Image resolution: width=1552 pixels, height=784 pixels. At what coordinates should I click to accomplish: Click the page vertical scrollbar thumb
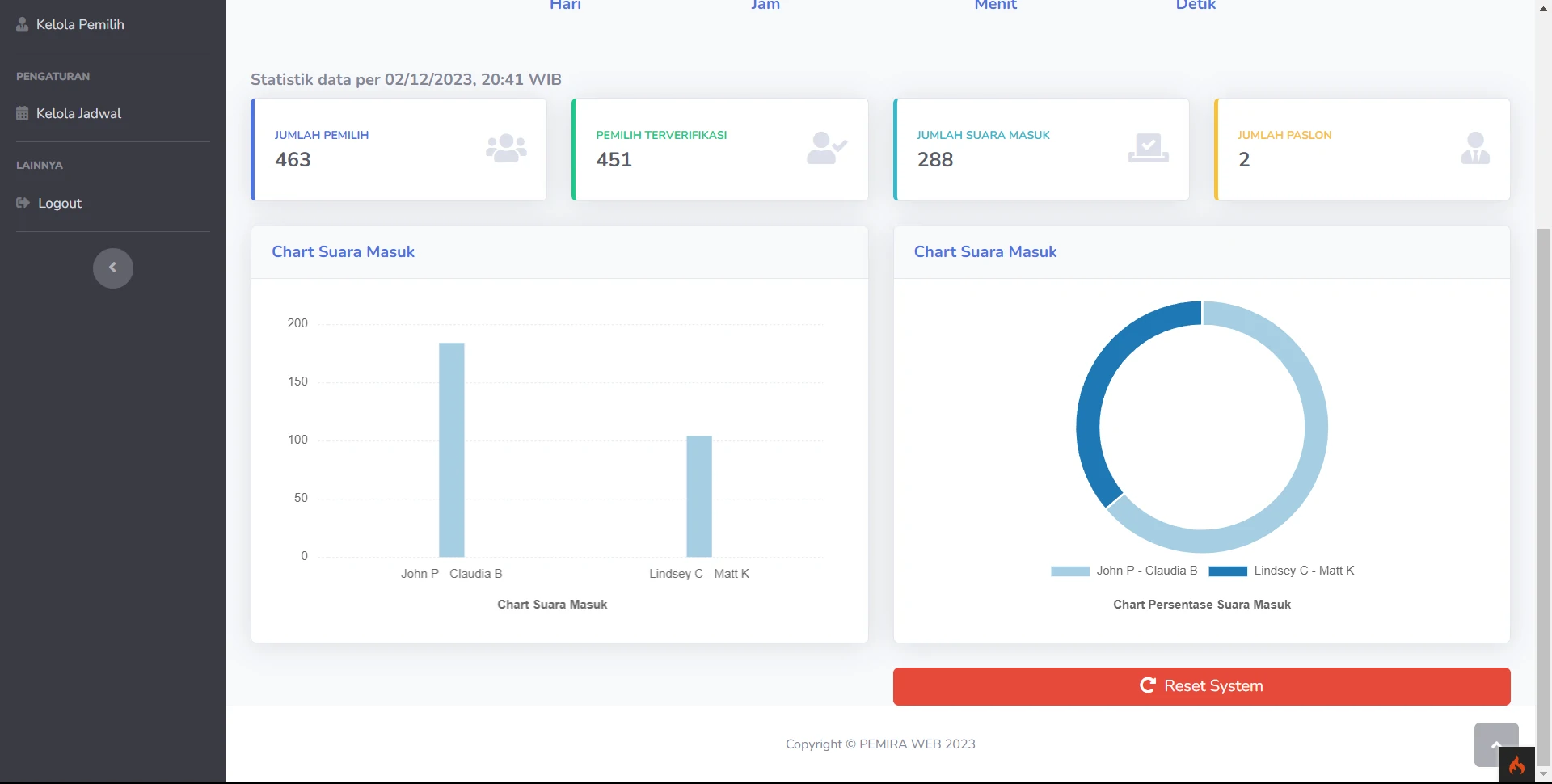pyautogui.click(x=1543, y=485)
